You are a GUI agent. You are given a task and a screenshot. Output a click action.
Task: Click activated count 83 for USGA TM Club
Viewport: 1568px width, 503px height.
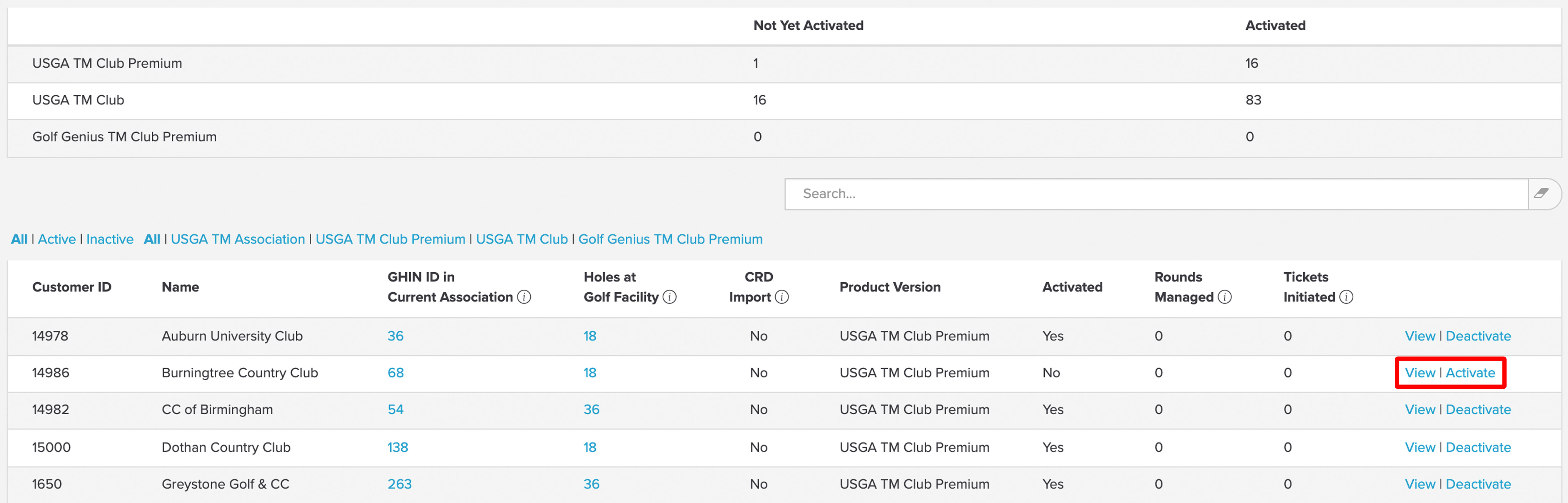coord(1253,100)
